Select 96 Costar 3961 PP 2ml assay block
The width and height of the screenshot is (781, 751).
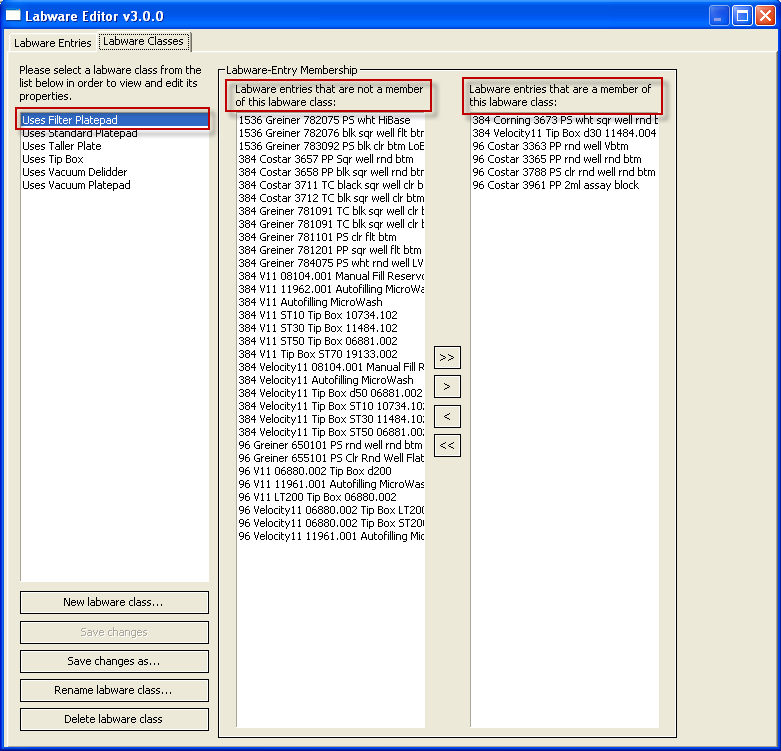pyautogui.click(x=555, y=185)
